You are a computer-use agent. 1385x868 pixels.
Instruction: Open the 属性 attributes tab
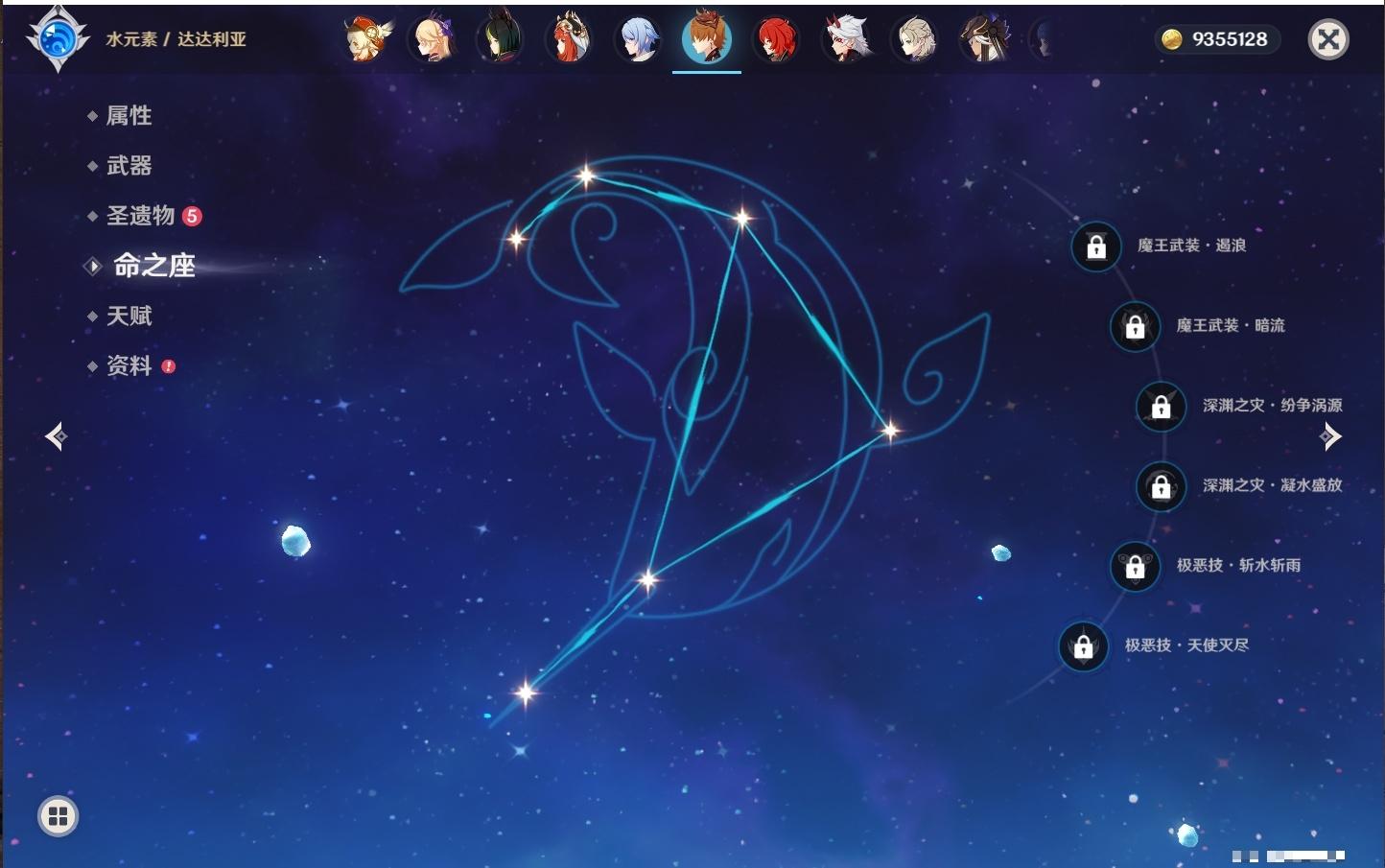pos(129,116)
